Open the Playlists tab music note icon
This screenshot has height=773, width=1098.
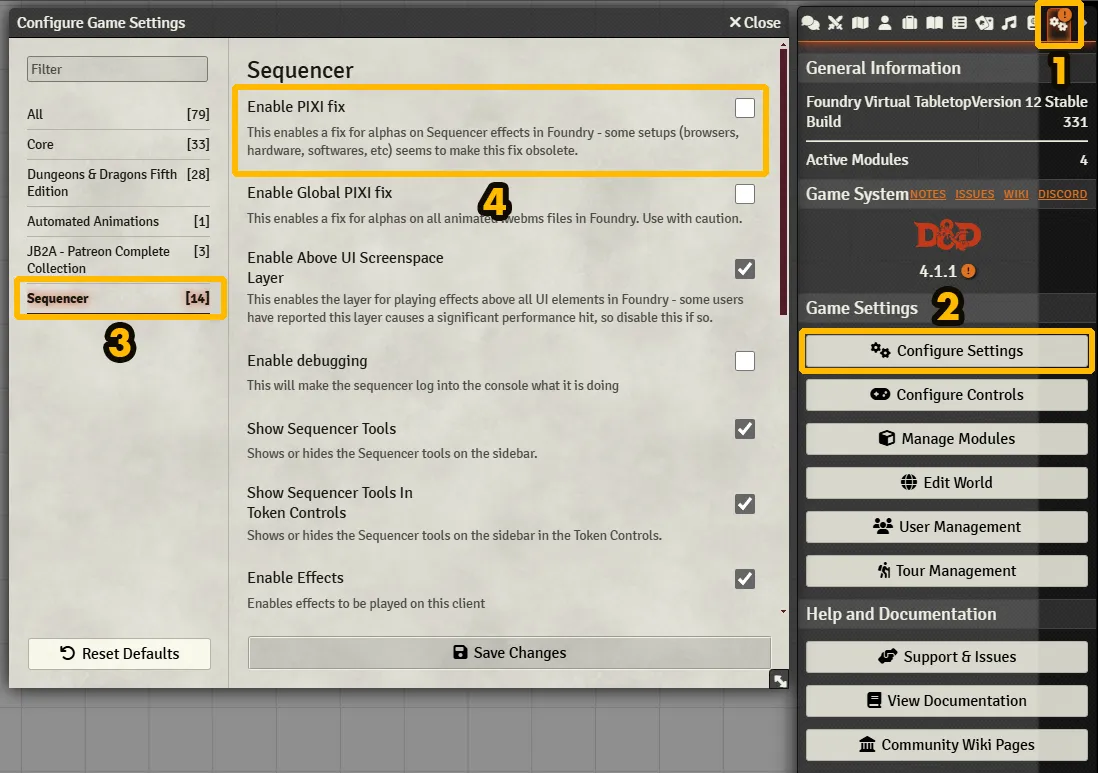coord(1009,23)
